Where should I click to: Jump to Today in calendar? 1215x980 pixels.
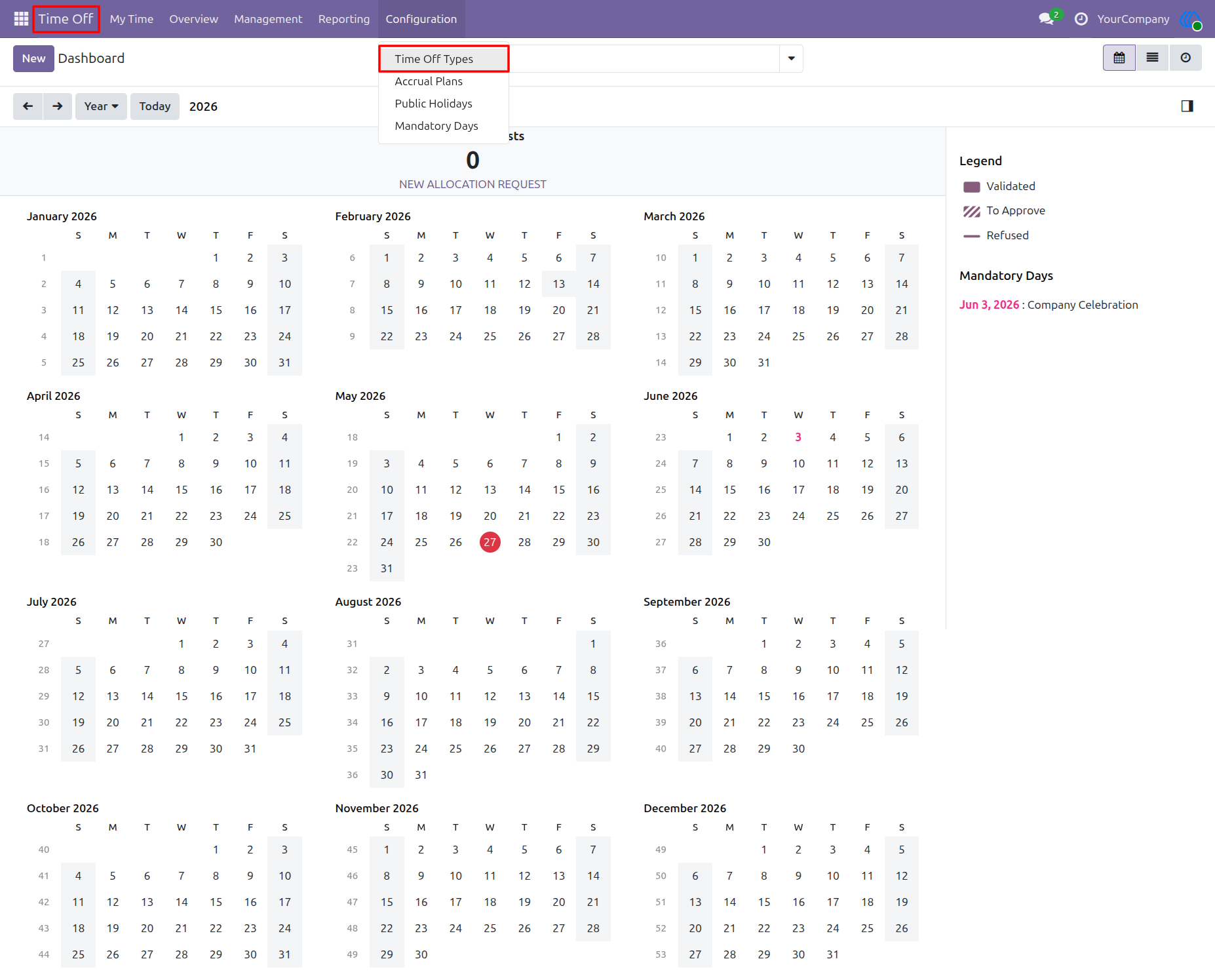click(155, 106)
